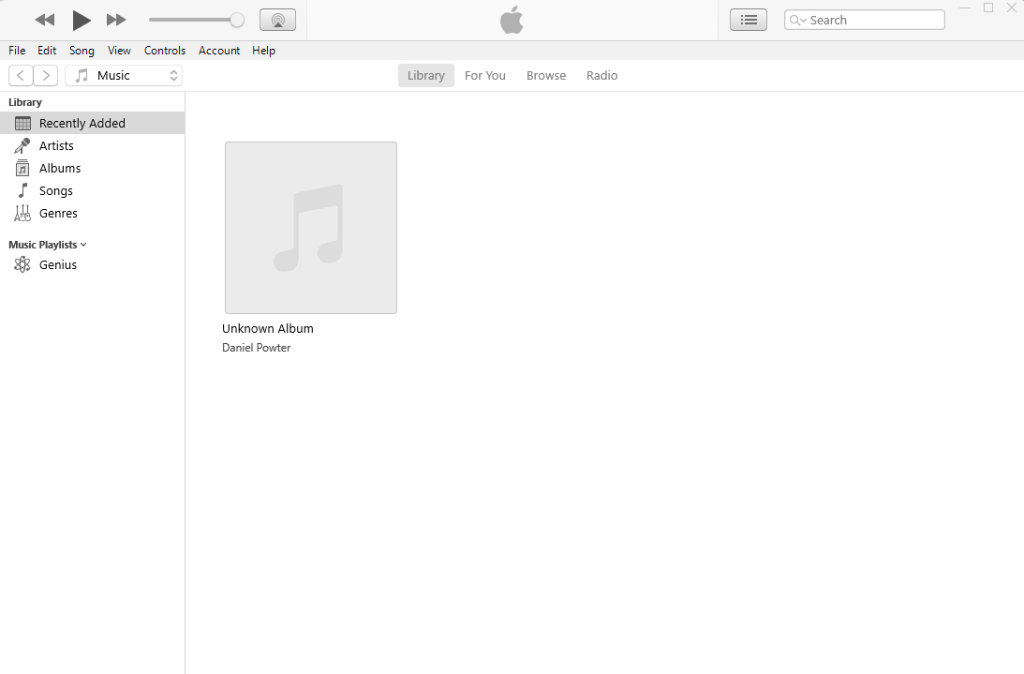Viewport: 1024px width, 674px height.
Task: Switch to the Radio tab
Action: click(x=601, y=75)
